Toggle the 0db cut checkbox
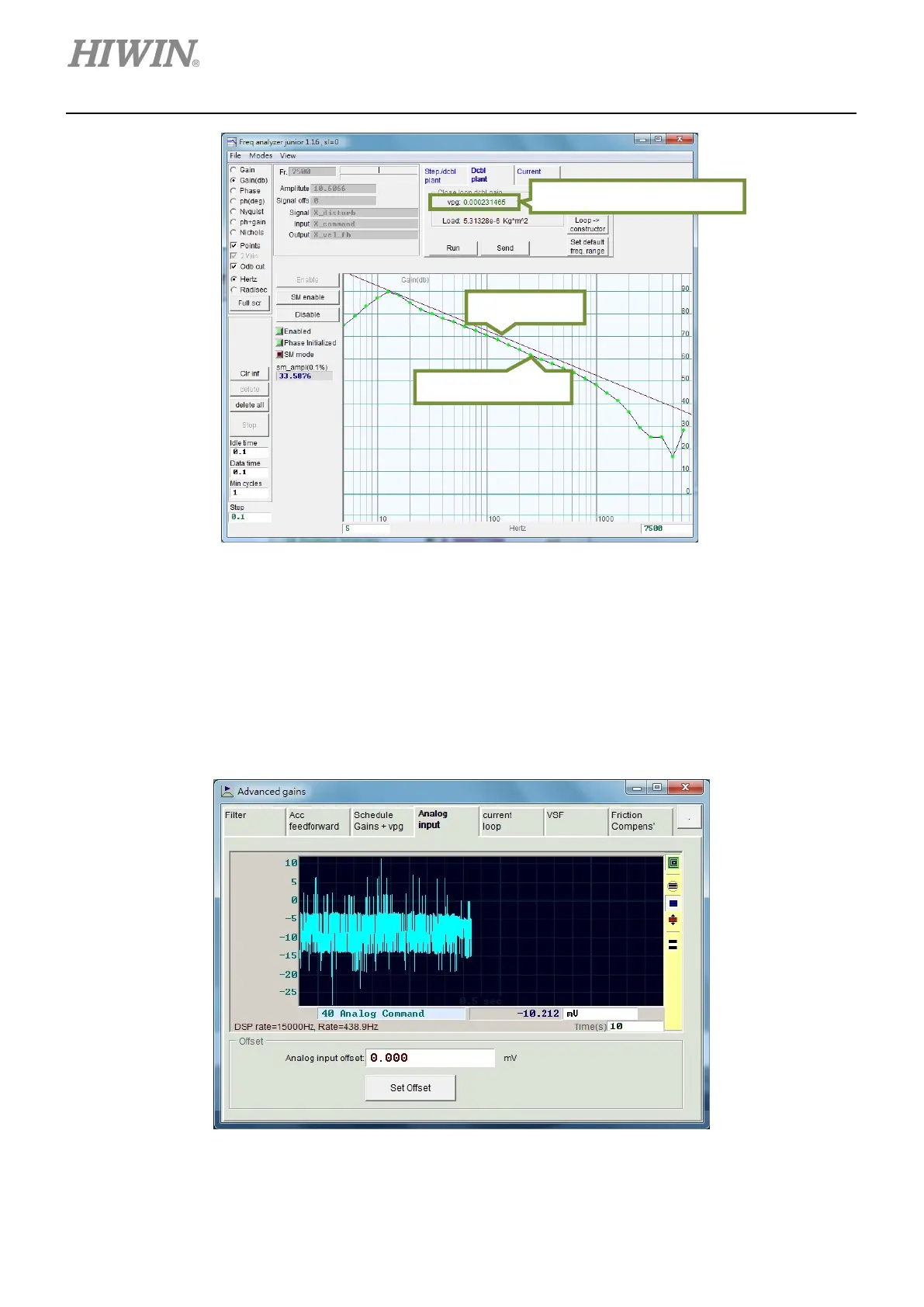This screenshot has width=924, height=1307. [234, 266]
